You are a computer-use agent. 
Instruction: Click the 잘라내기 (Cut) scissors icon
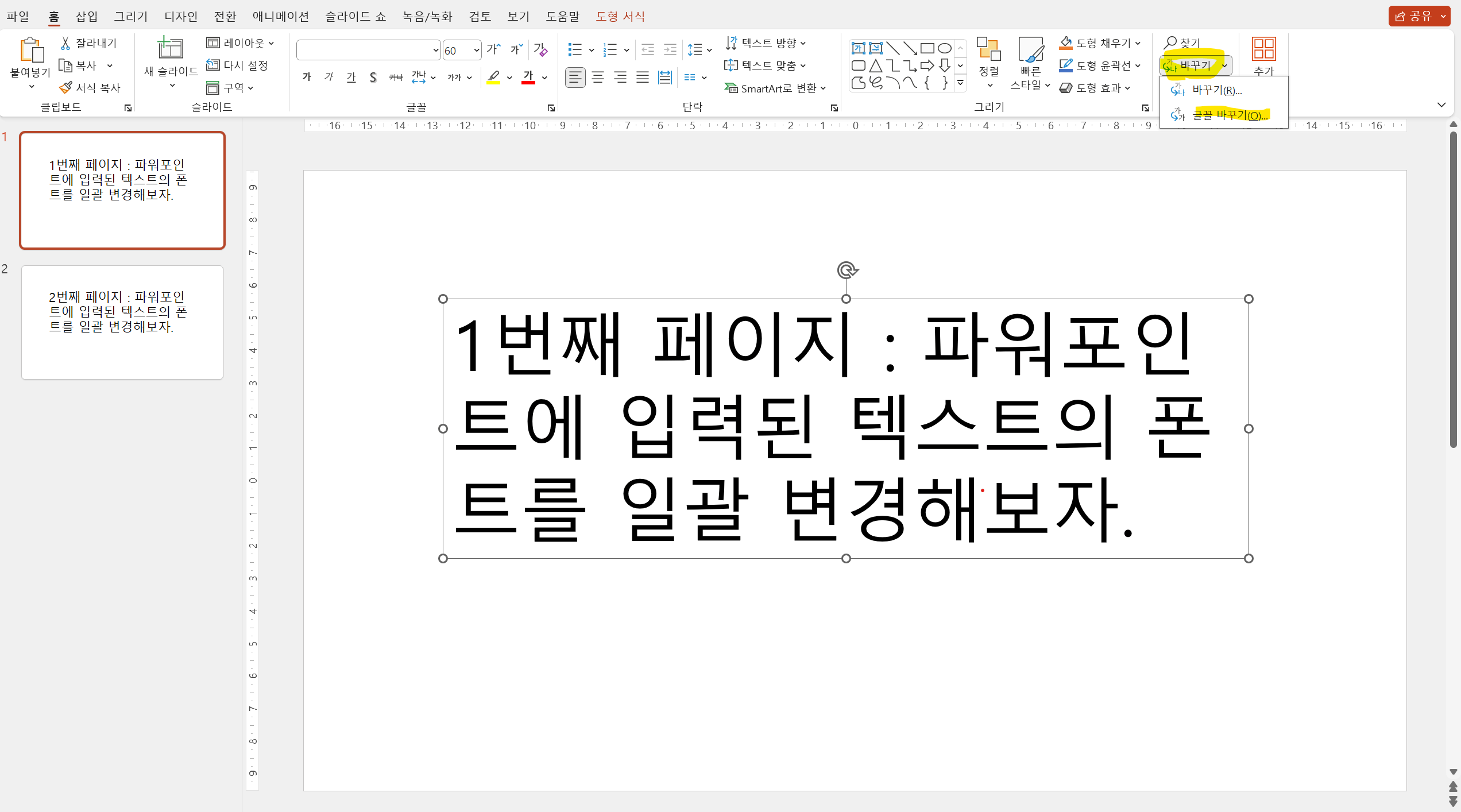(x=65, y=42)
